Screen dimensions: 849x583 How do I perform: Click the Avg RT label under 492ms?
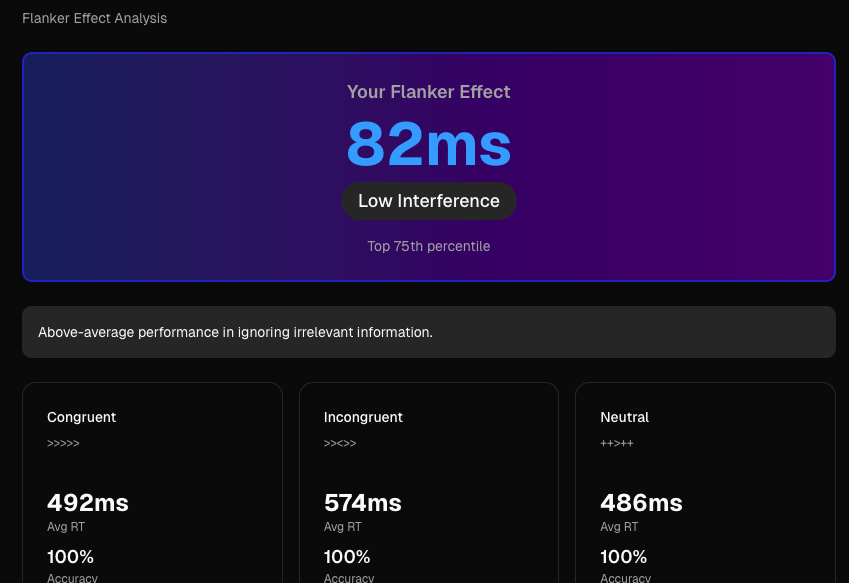point(66,527)
